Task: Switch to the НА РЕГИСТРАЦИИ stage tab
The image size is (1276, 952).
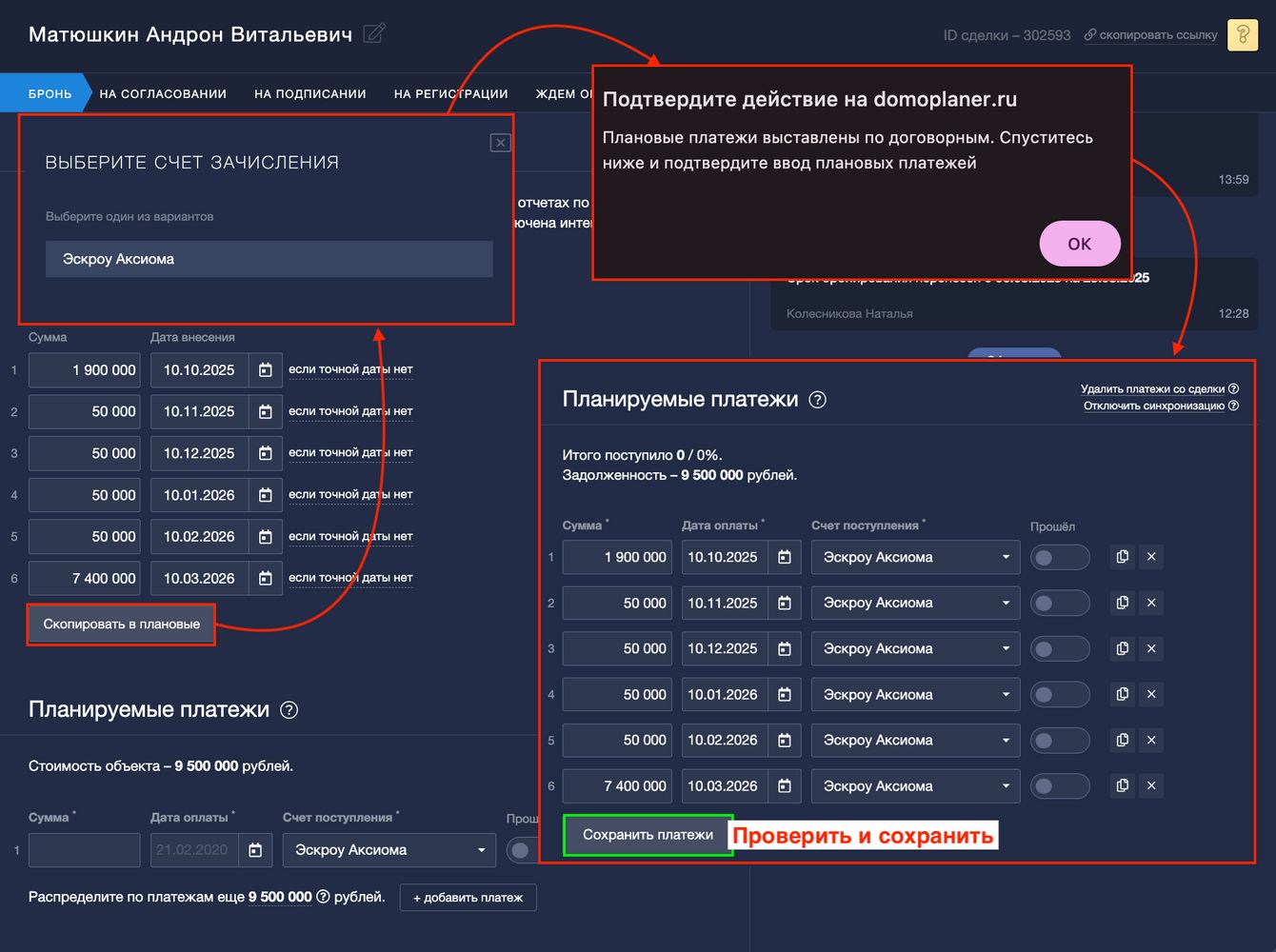Action: tap(451, 94)
